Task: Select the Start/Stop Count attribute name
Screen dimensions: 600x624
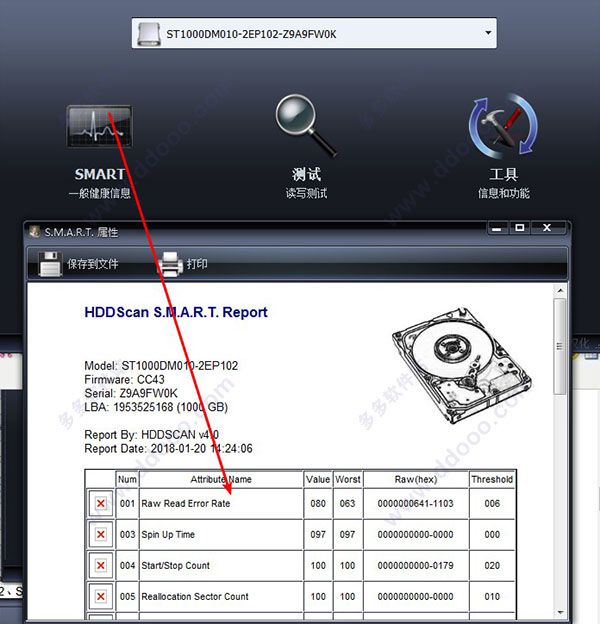Action: 175,566
